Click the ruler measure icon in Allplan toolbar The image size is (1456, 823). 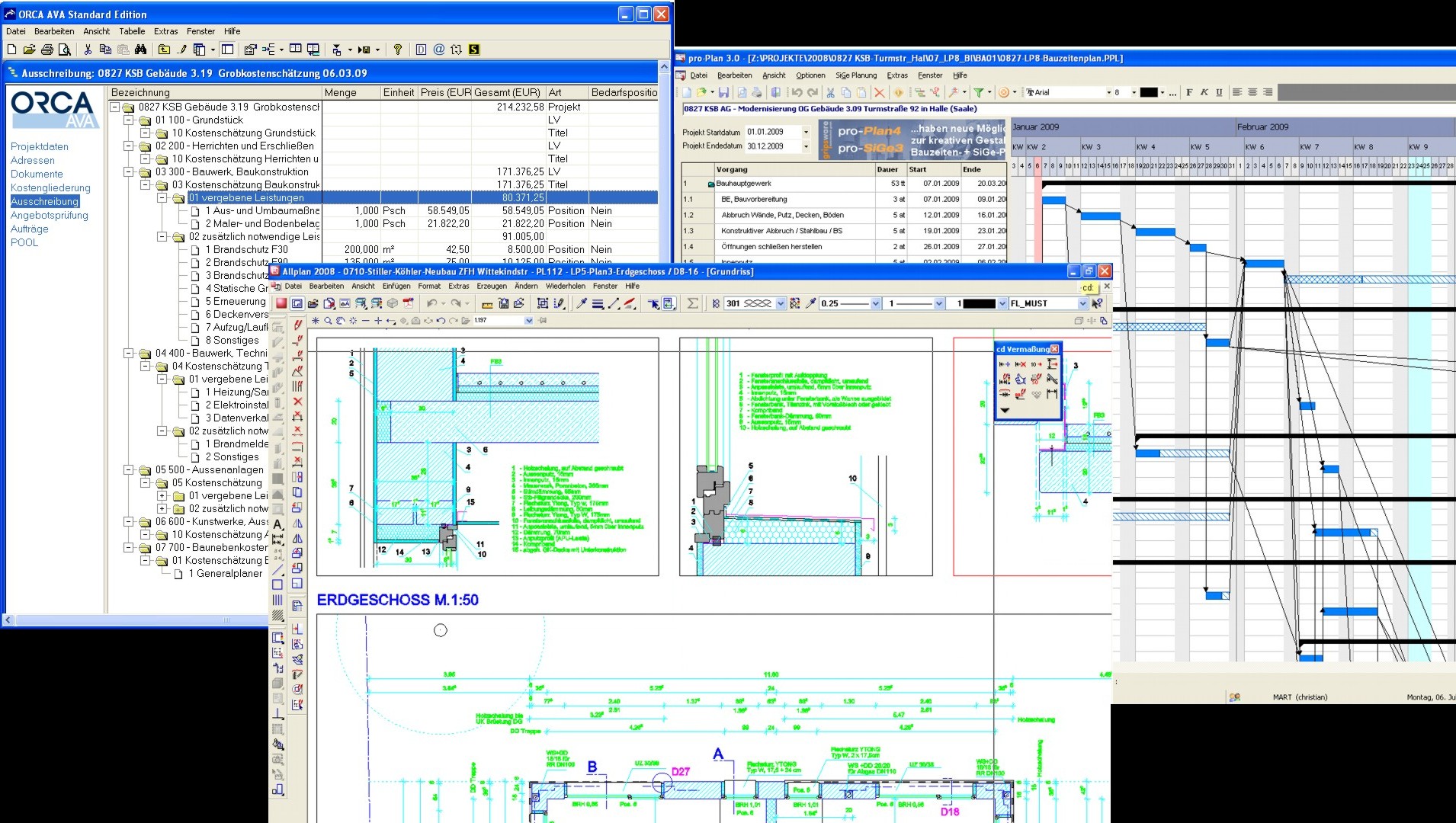[486, 303]
